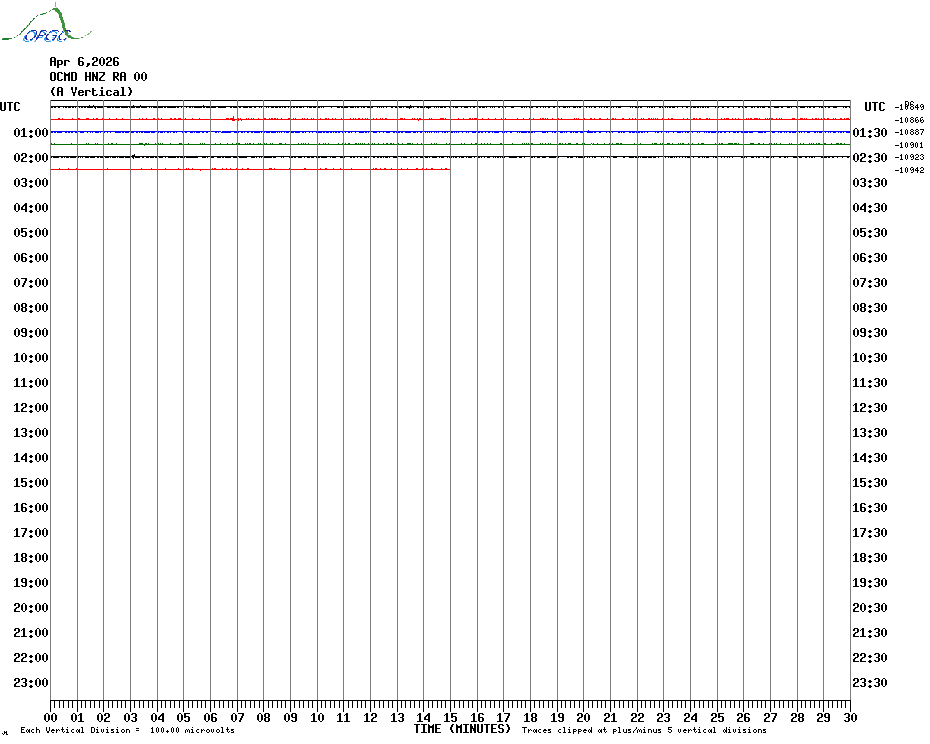This screenshot has width=930, height=744.
Task: Click the 23:30 UTC label on right
Action: coord(870,683)
